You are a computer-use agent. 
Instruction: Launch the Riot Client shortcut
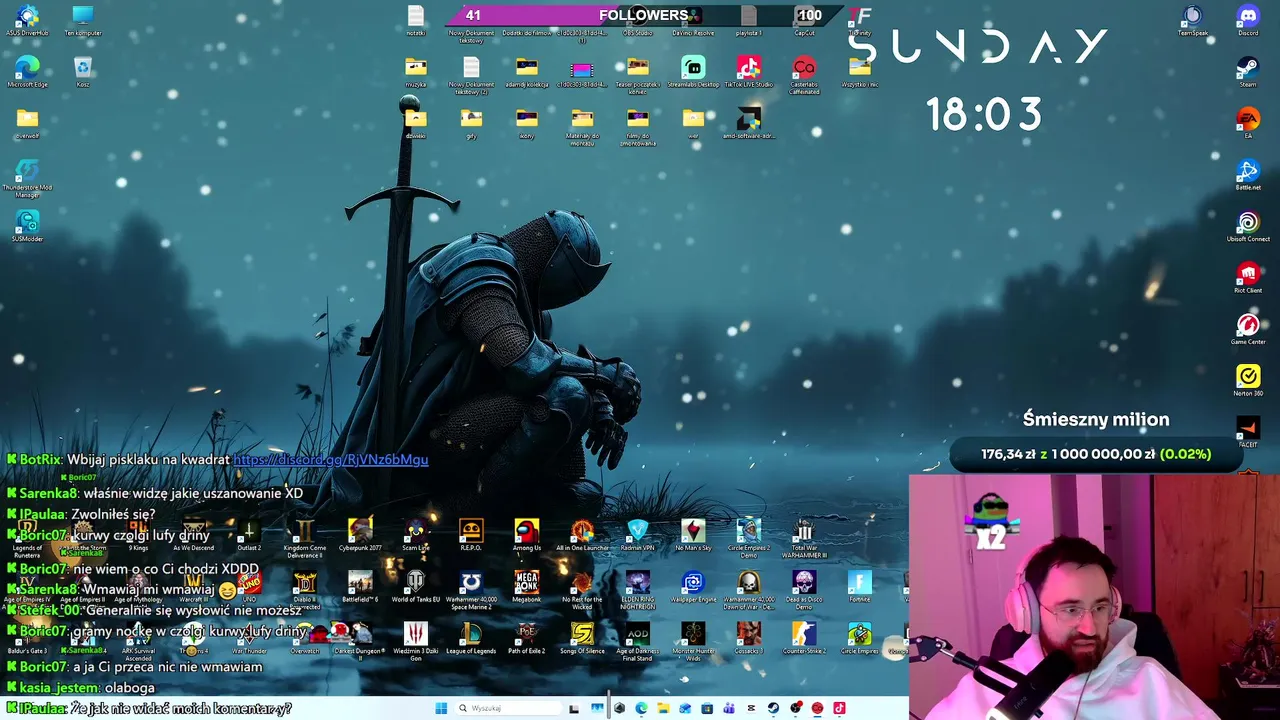point(1248,277)
